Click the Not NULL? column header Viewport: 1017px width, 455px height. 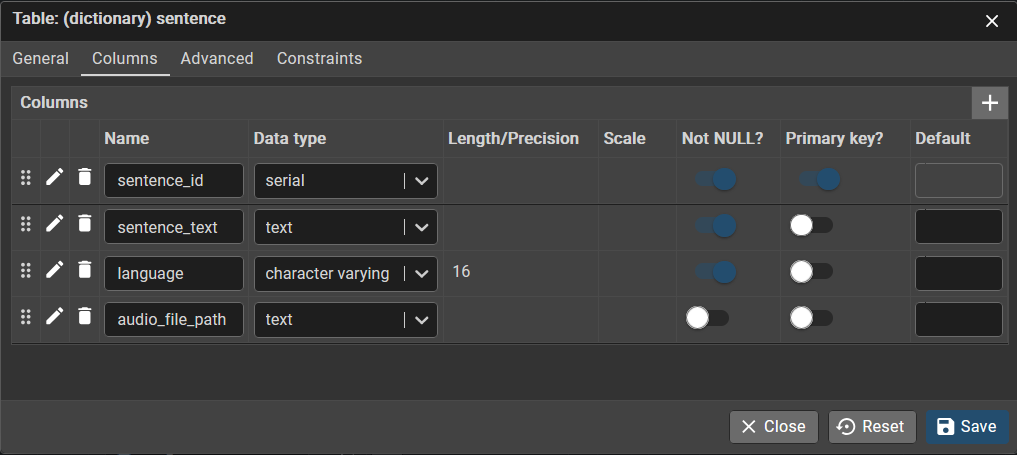(722, 139)
